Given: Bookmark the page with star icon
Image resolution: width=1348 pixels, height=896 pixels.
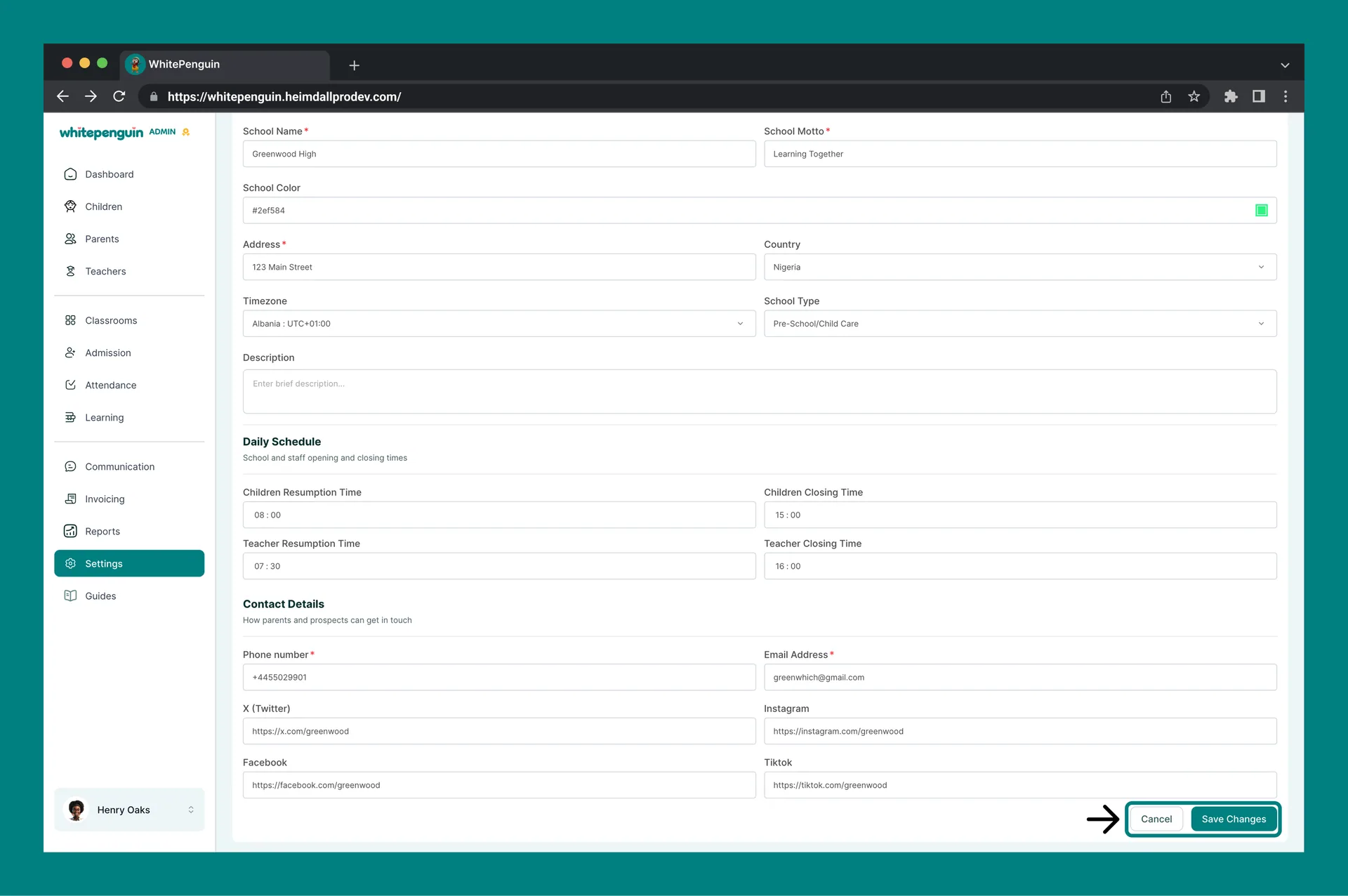Looking at the screenshot, I should click(1194, 96).
